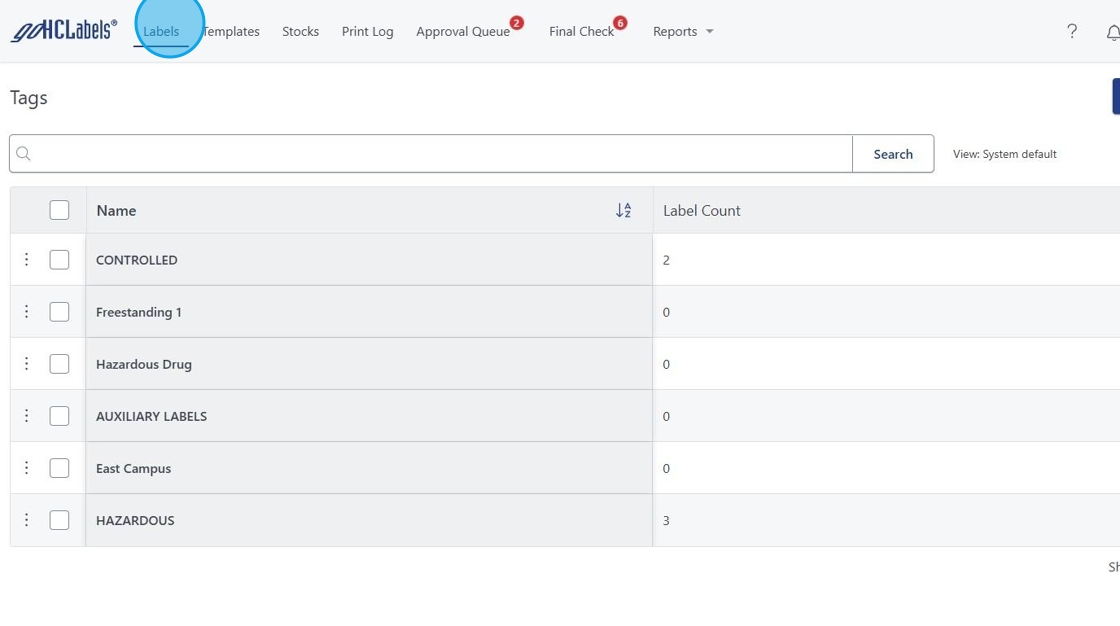Switch to the Templates tab
This screenshot has height=626, width=1120.
click(x=231, y=32)
